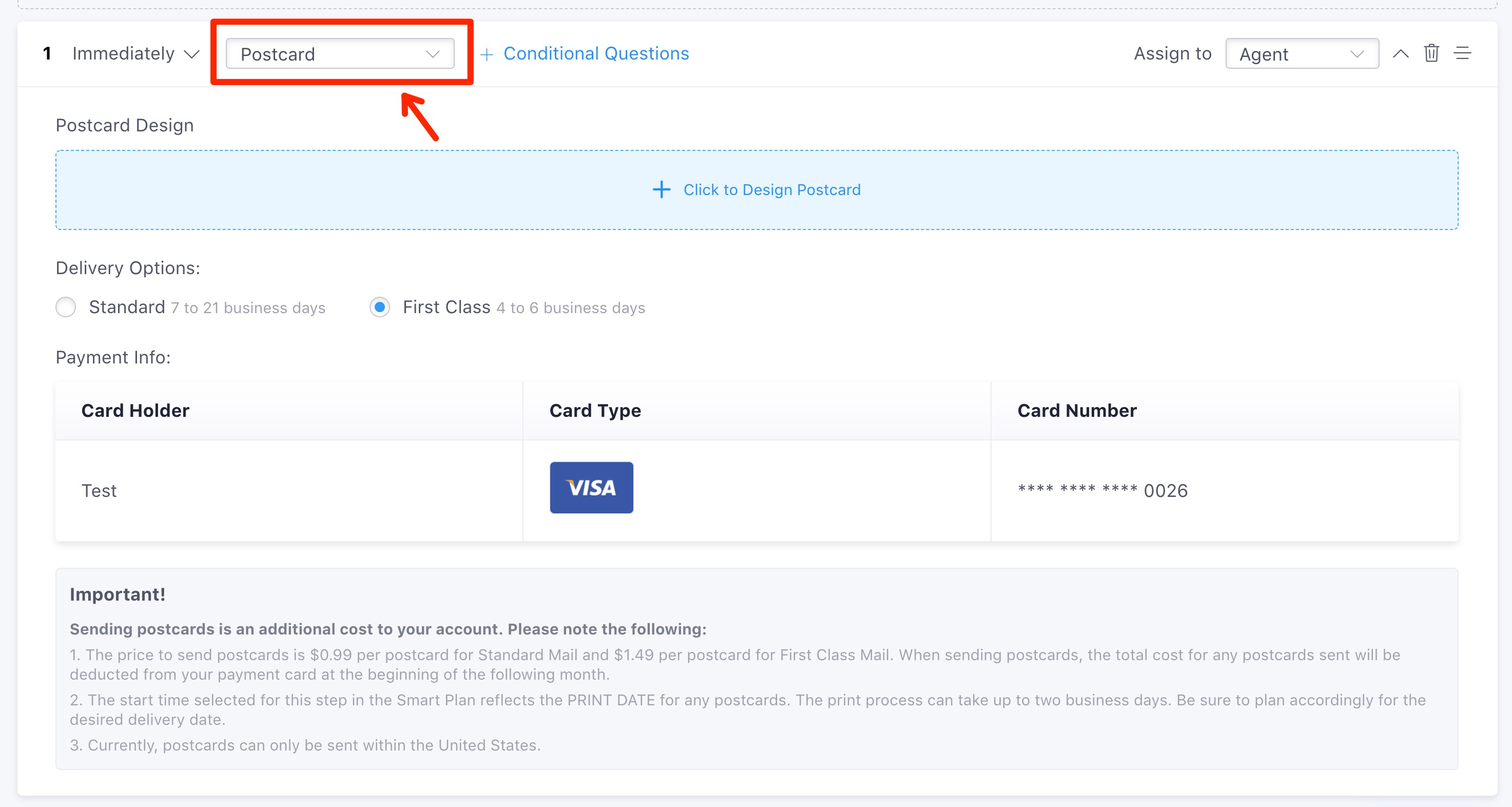The image size is (1512, 807).
Task: Click the chevron arrow in Agent dropdown
Action: point(1356,54)
